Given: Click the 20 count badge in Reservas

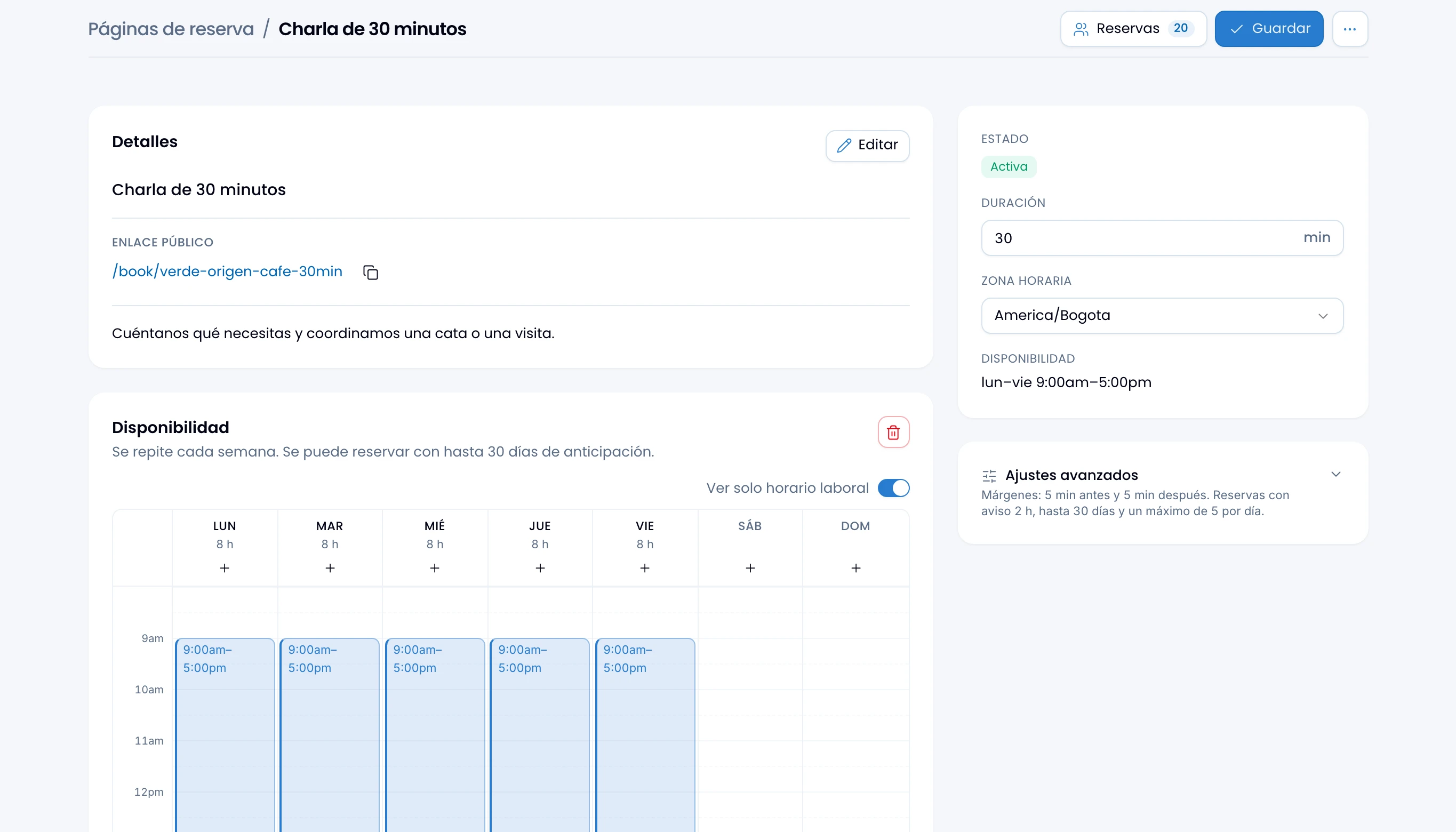Looking at the screenshot, I should 1181,29.
